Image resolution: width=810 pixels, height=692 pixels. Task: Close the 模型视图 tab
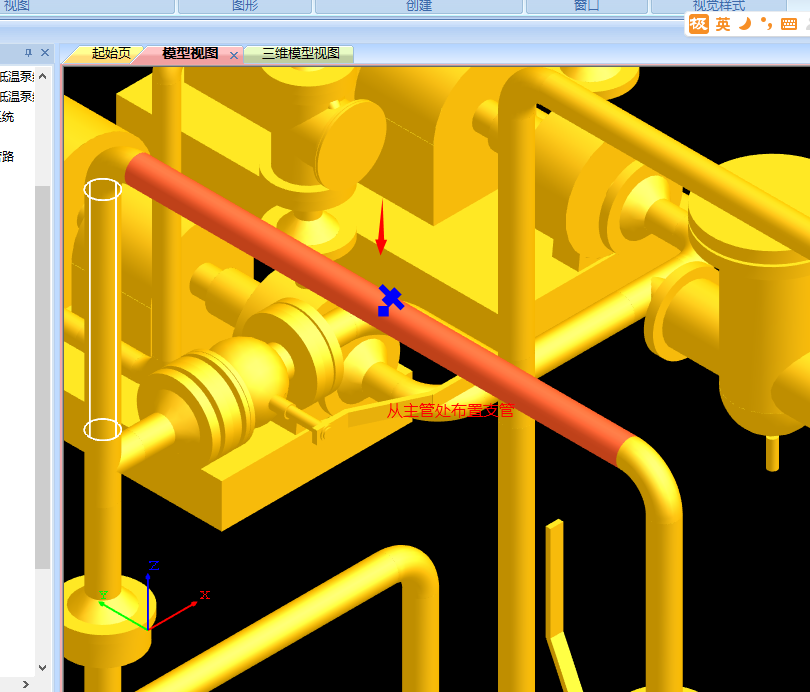234,55
